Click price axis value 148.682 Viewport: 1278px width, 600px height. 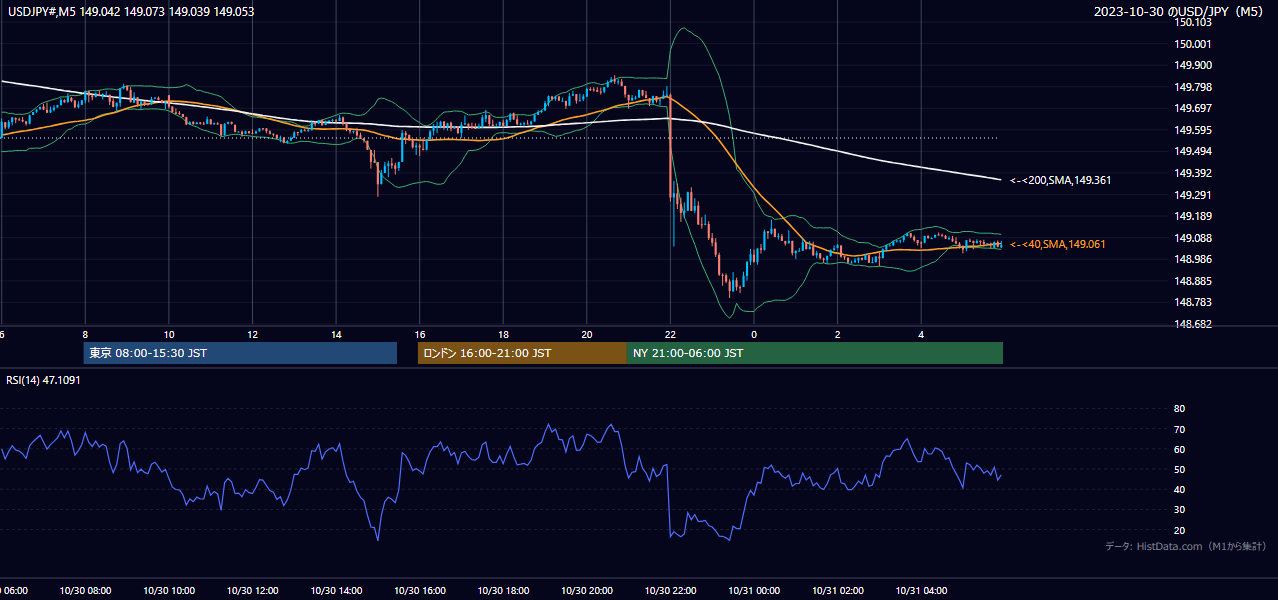(x=1193, y=324)
